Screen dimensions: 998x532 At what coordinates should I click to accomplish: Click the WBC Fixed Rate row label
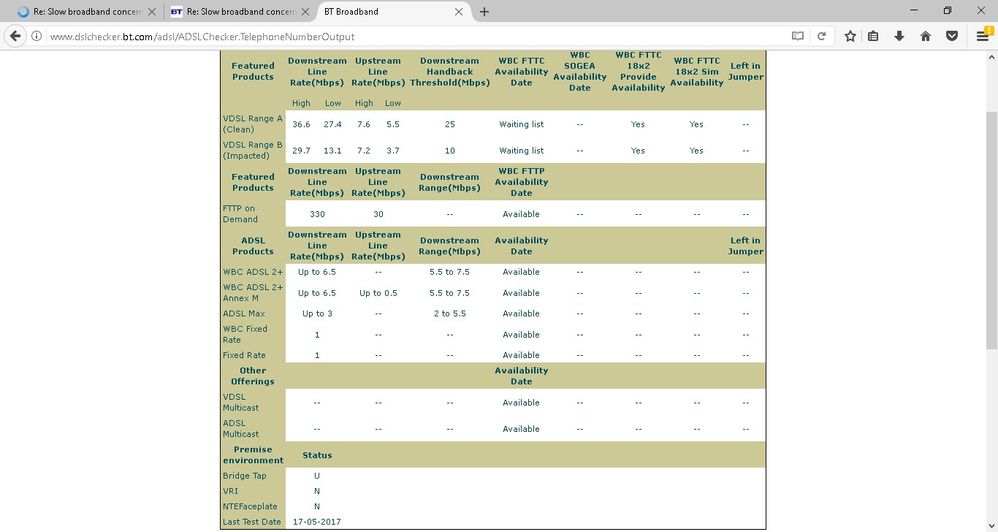pos(245,334)
